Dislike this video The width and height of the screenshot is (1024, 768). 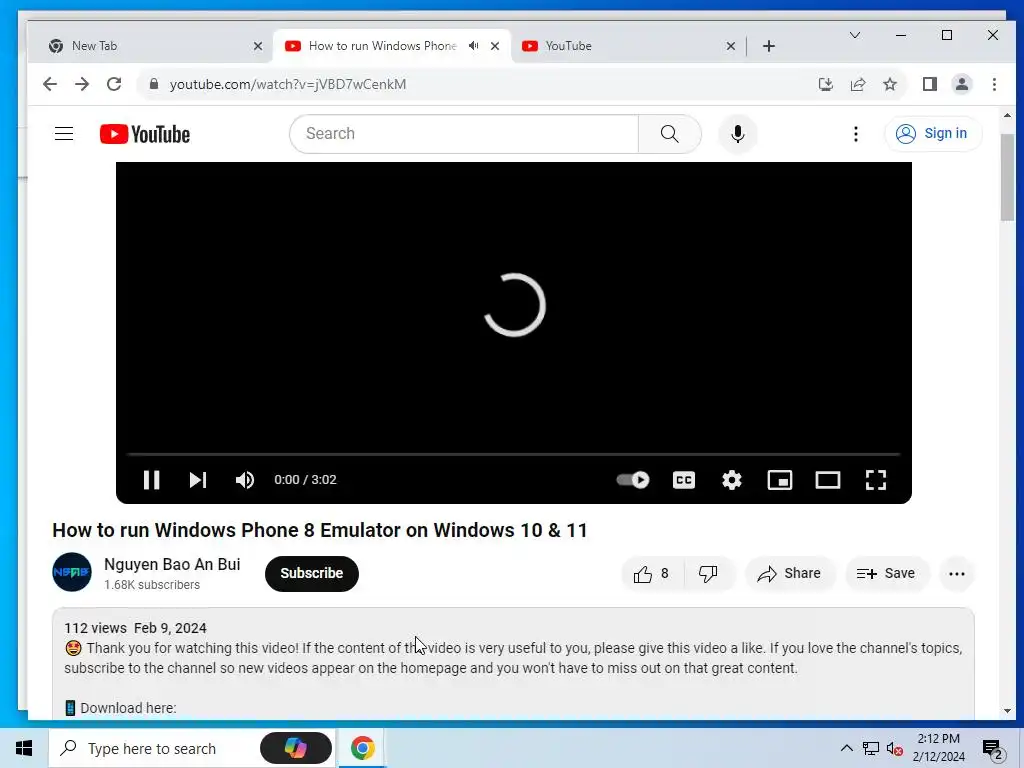709,573
